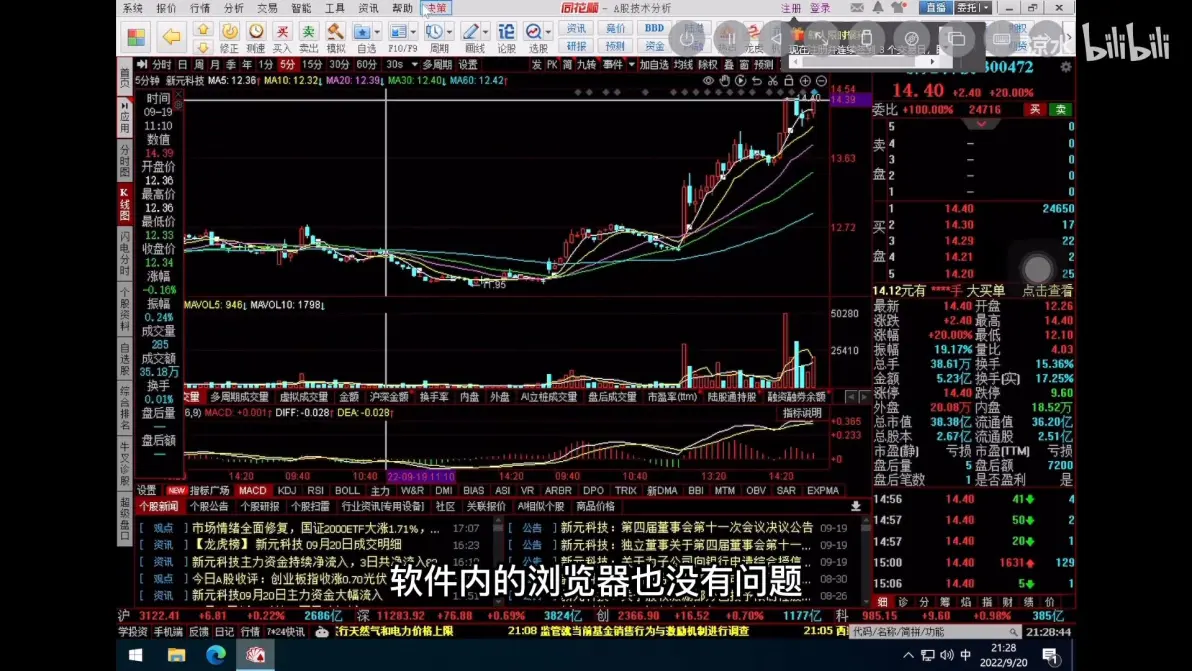Expand the 事件 dropdown arrow
The width and height of the screenshot is (1192, 671).
(631, 65)
